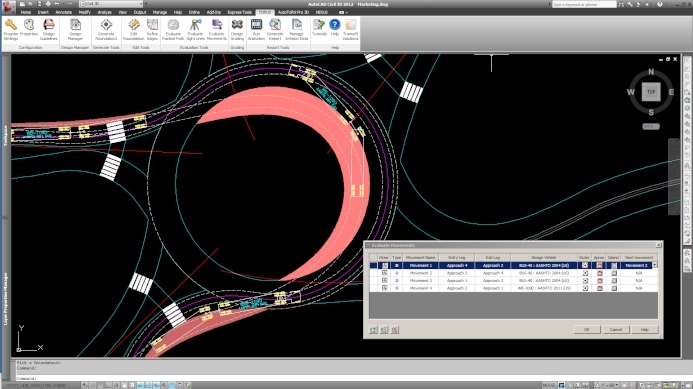This screenshot has width=693, height=389.
Task: Open the Analyze ribbon tab
Action: point(104,12)
